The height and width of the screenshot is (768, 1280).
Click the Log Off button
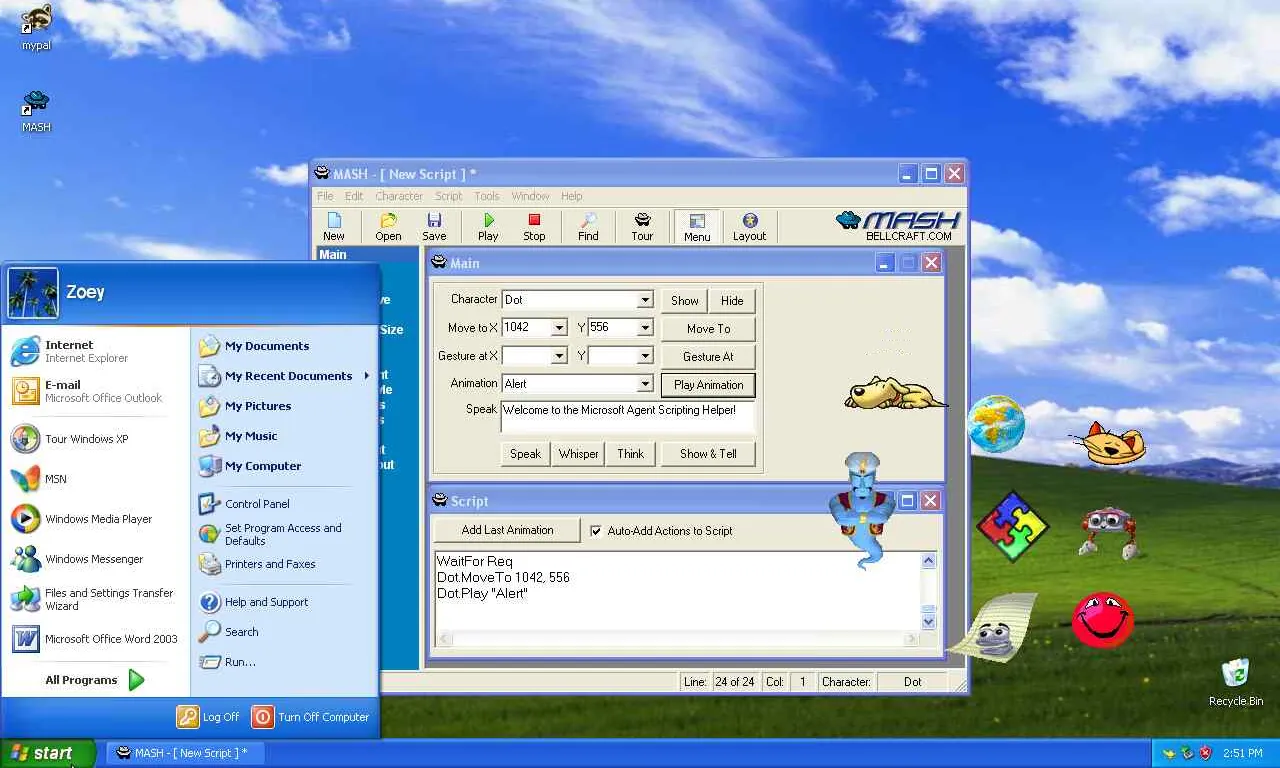coord(208,716)
